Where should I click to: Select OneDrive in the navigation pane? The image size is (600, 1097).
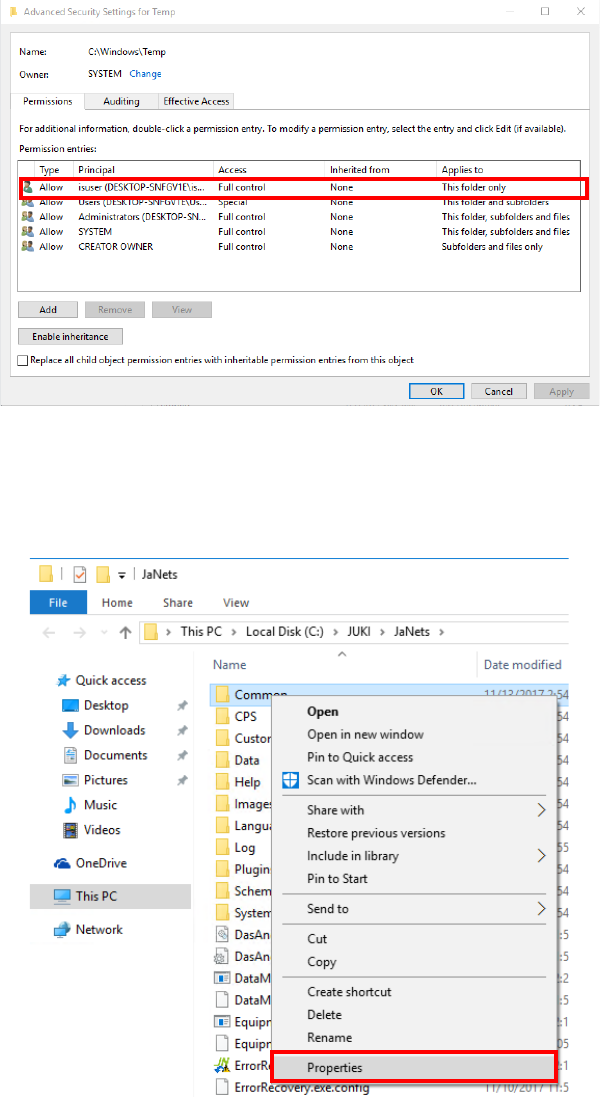(x=101, y=863)
